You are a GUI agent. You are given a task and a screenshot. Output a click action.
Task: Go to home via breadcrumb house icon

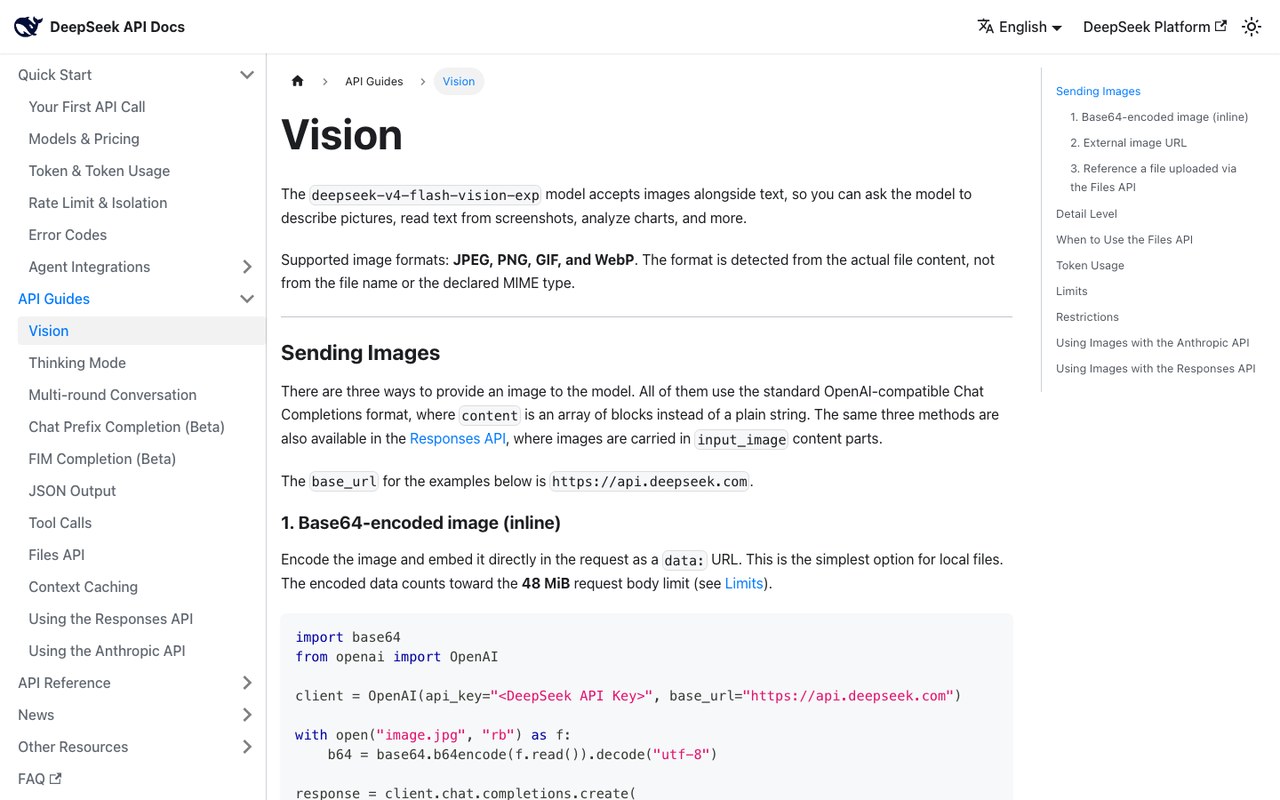(297, 81)
